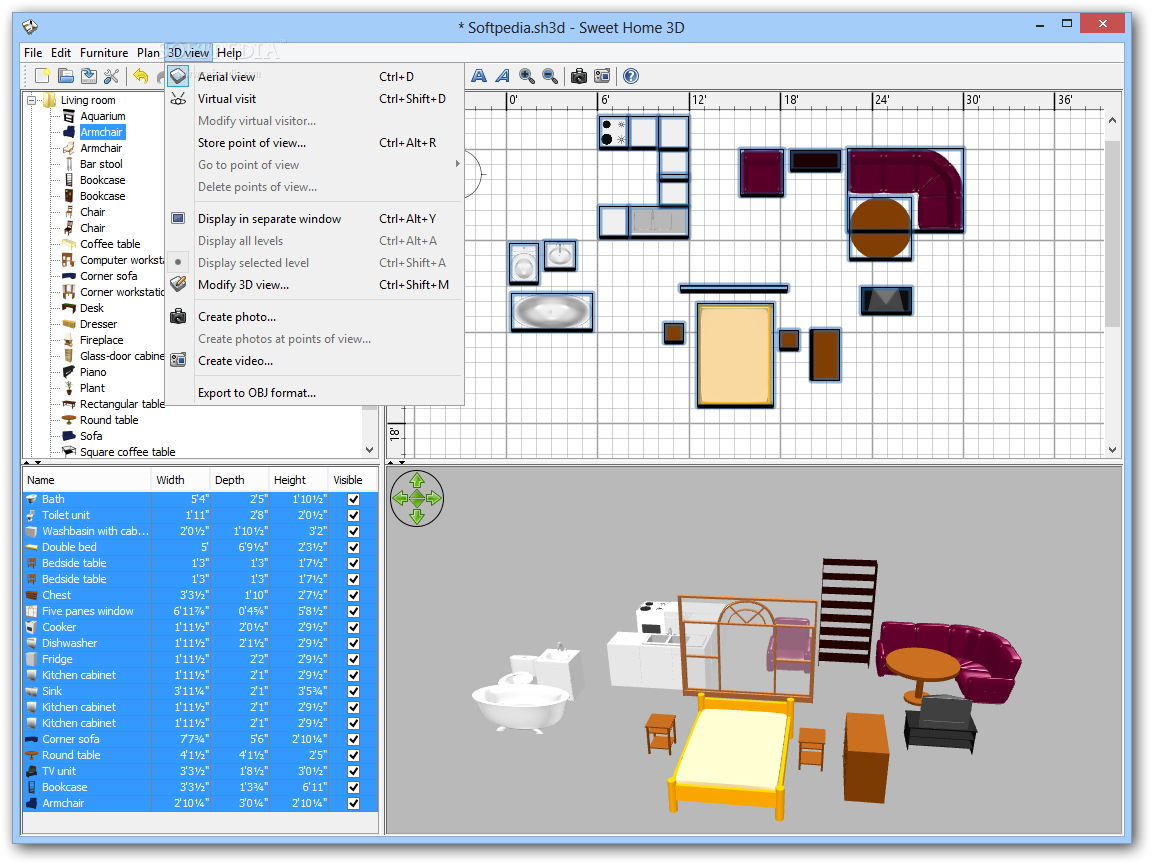Click the right arrow on 3D navigation pad
This screenshot has width=1152, height=864.
(433, 499)
